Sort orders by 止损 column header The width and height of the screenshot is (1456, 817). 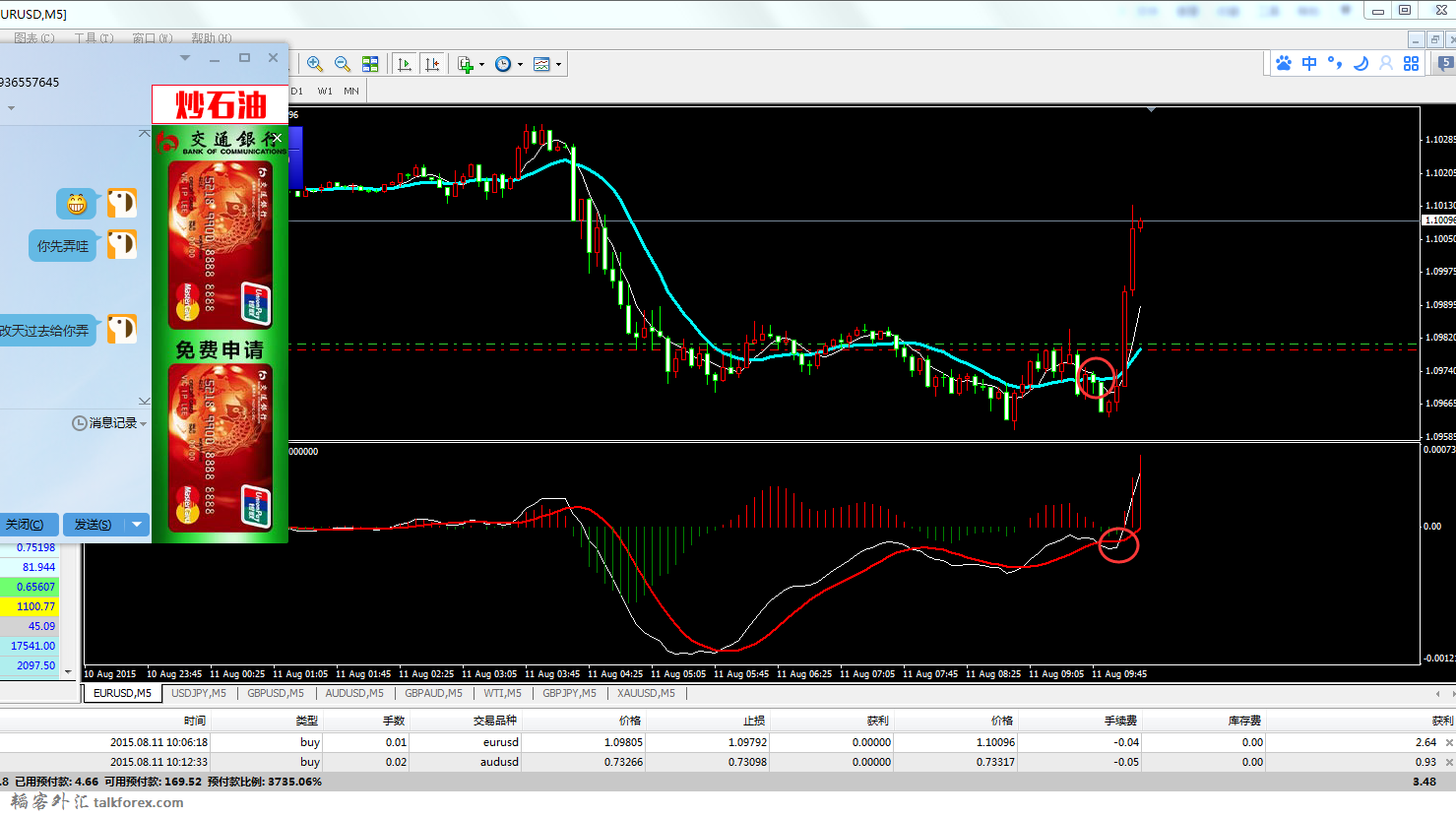click(754, 721)
